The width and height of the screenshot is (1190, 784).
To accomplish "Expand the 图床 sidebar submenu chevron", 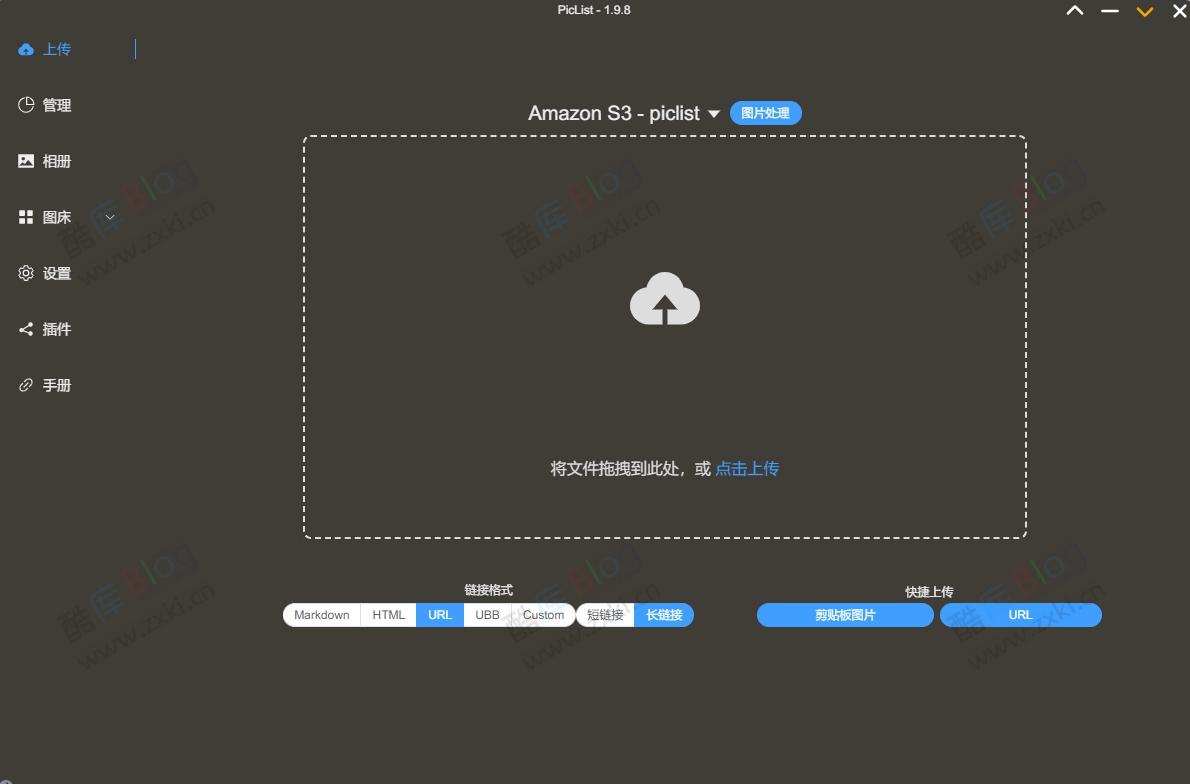I will coord(109,216).
